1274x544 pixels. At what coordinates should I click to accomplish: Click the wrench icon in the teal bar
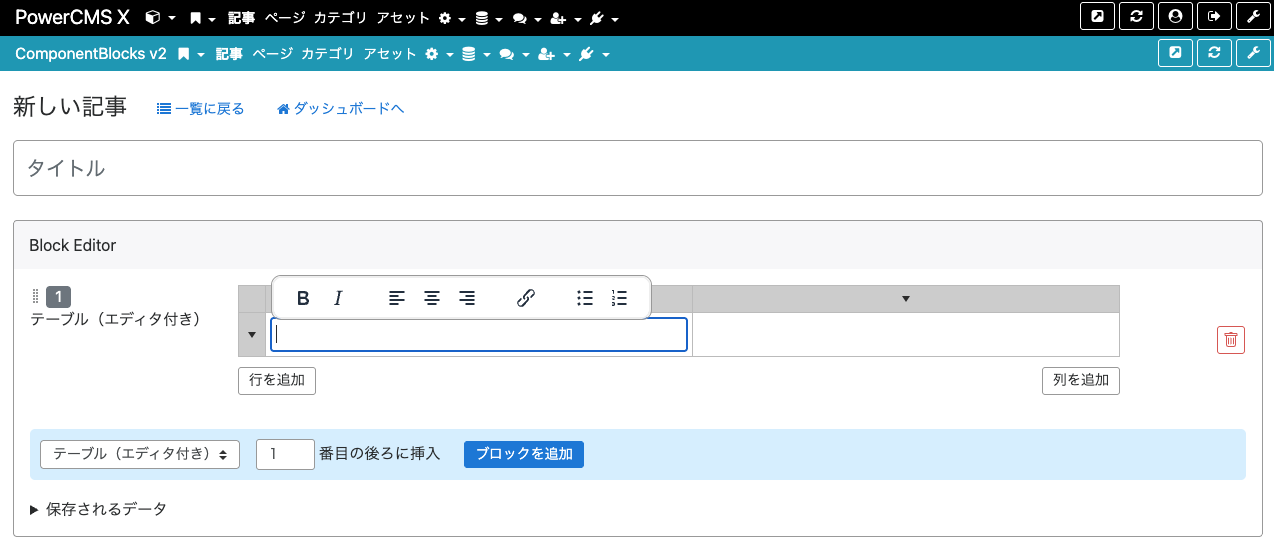click(1253, 53)
